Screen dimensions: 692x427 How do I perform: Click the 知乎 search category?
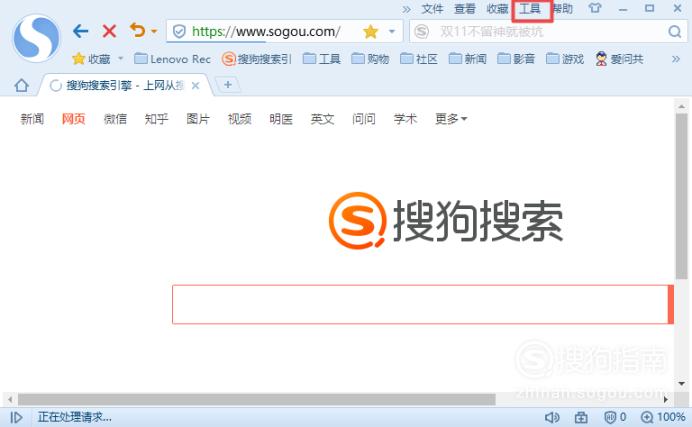(x=156, y=119)
